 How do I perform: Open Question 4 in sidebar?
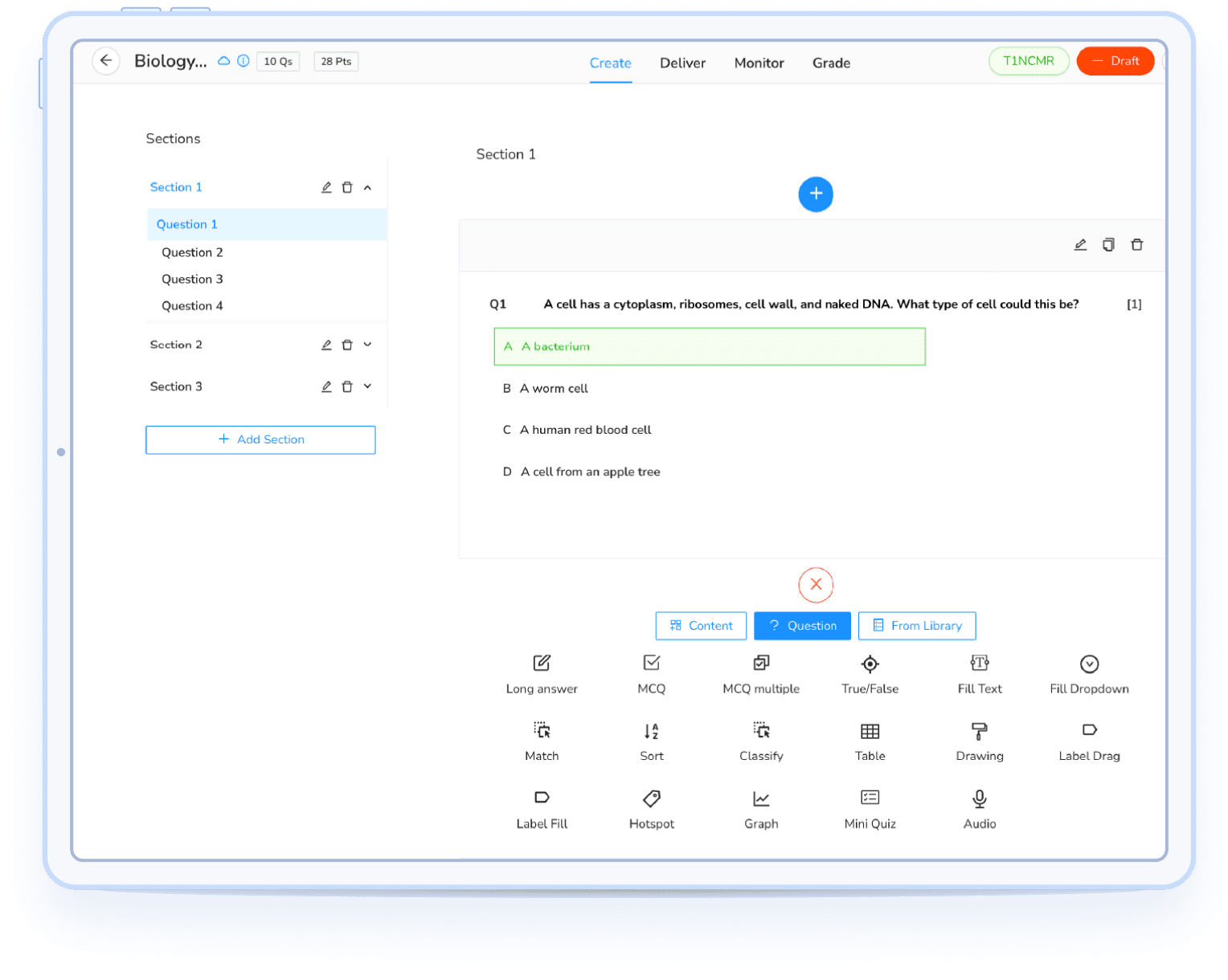(x=192, y=305)
